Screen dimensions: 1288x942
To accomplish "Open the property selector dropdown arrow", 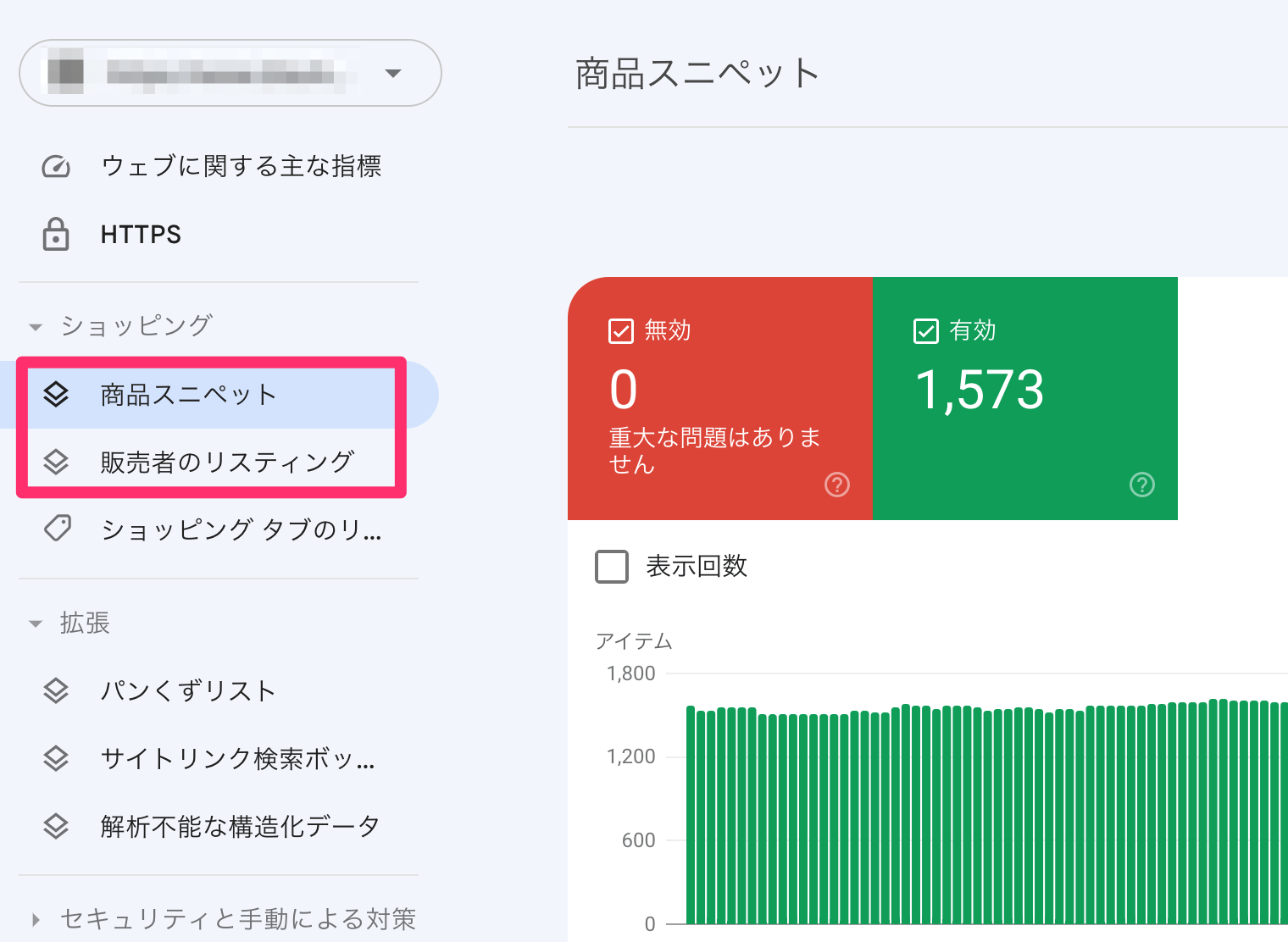I will tap(392, 73).
